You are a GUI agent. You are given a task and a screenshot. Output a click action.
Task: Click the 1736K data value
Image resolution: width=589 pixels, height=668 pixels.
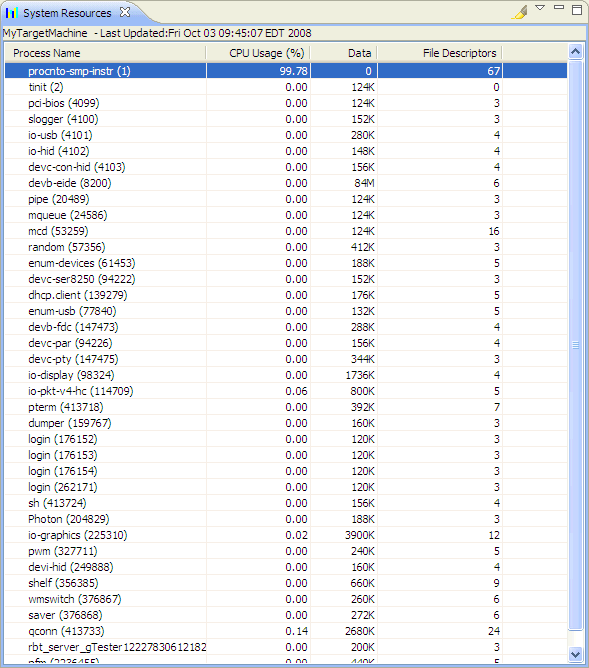pos(360,375)
